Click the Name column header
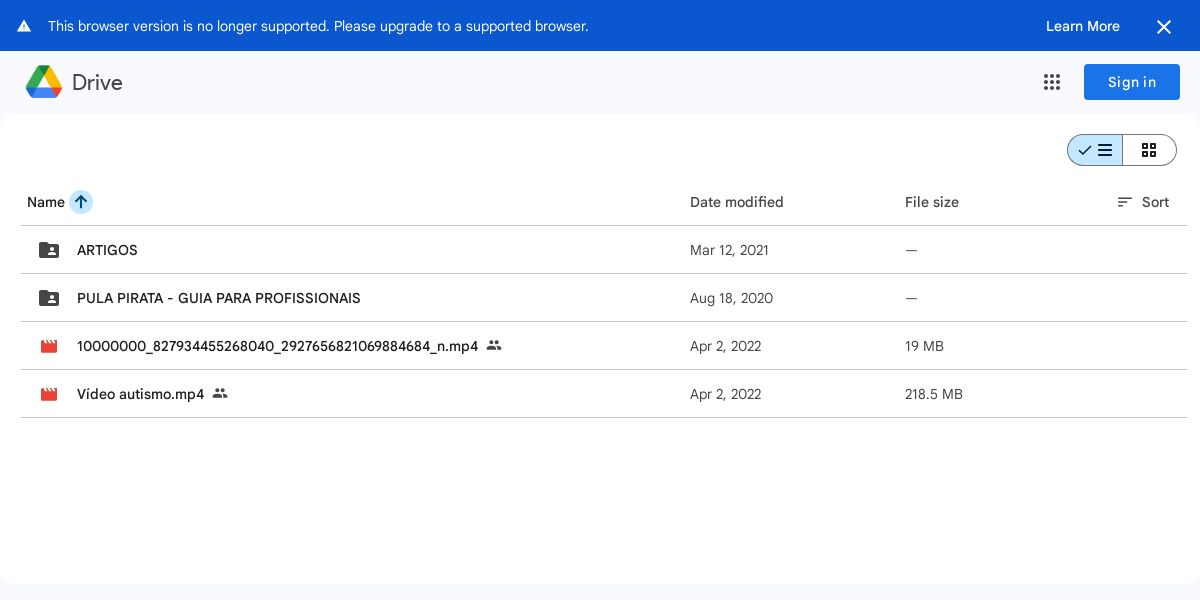Image resolution: width=1200 pixels, height=600 pixels. tap(46, 202)
